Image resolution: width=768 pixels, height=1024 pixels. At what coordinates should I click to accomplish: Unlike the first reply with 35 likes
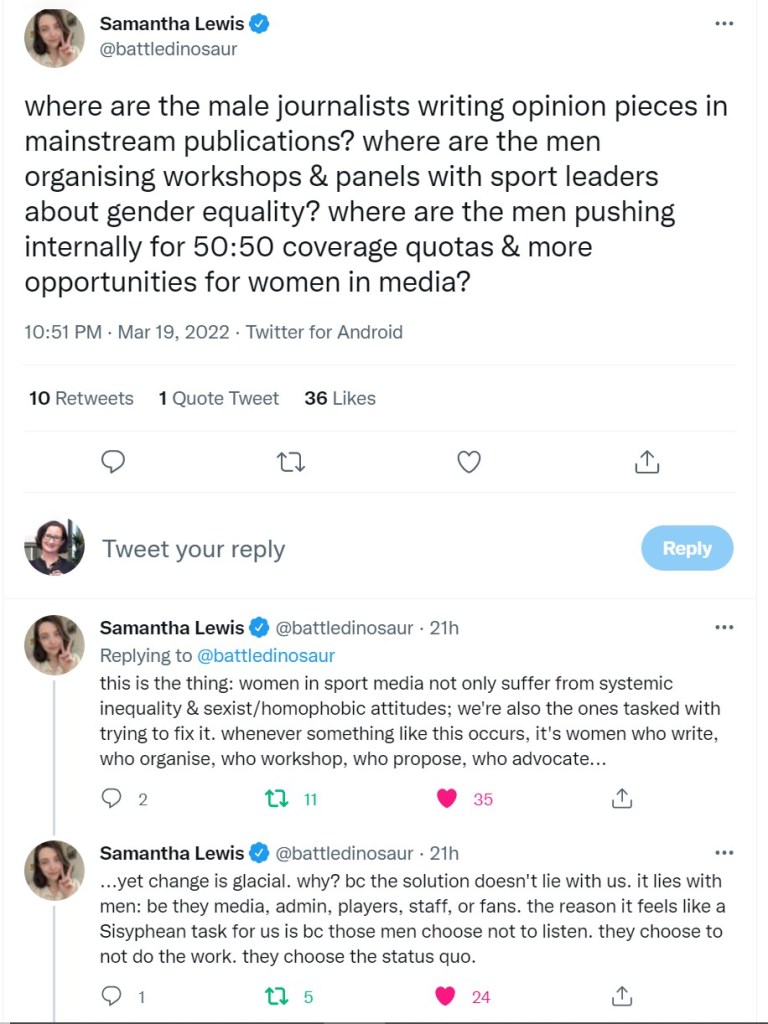(x=447, y=798)
